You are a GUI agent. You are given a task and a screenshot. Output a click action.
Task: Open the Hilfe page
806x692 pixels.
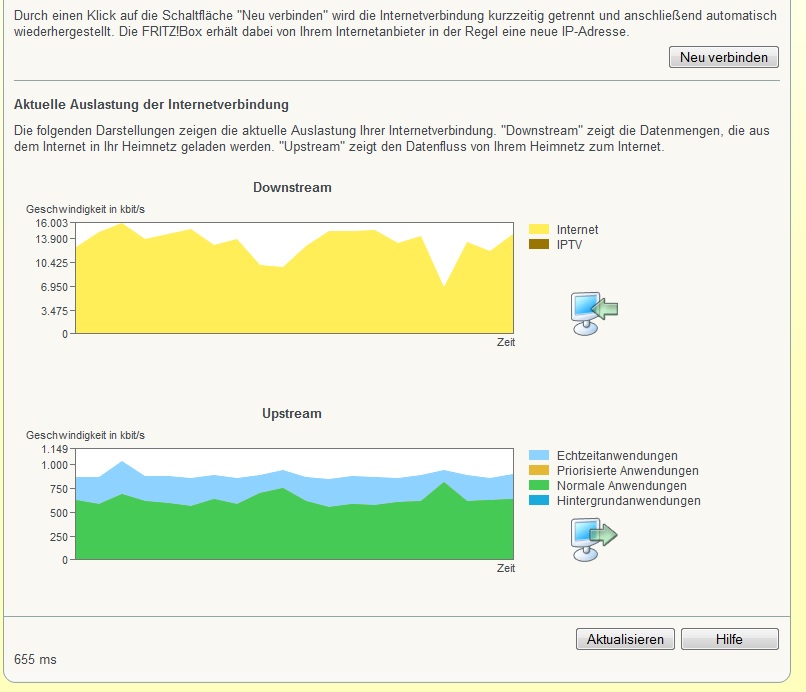click(729, 639)
